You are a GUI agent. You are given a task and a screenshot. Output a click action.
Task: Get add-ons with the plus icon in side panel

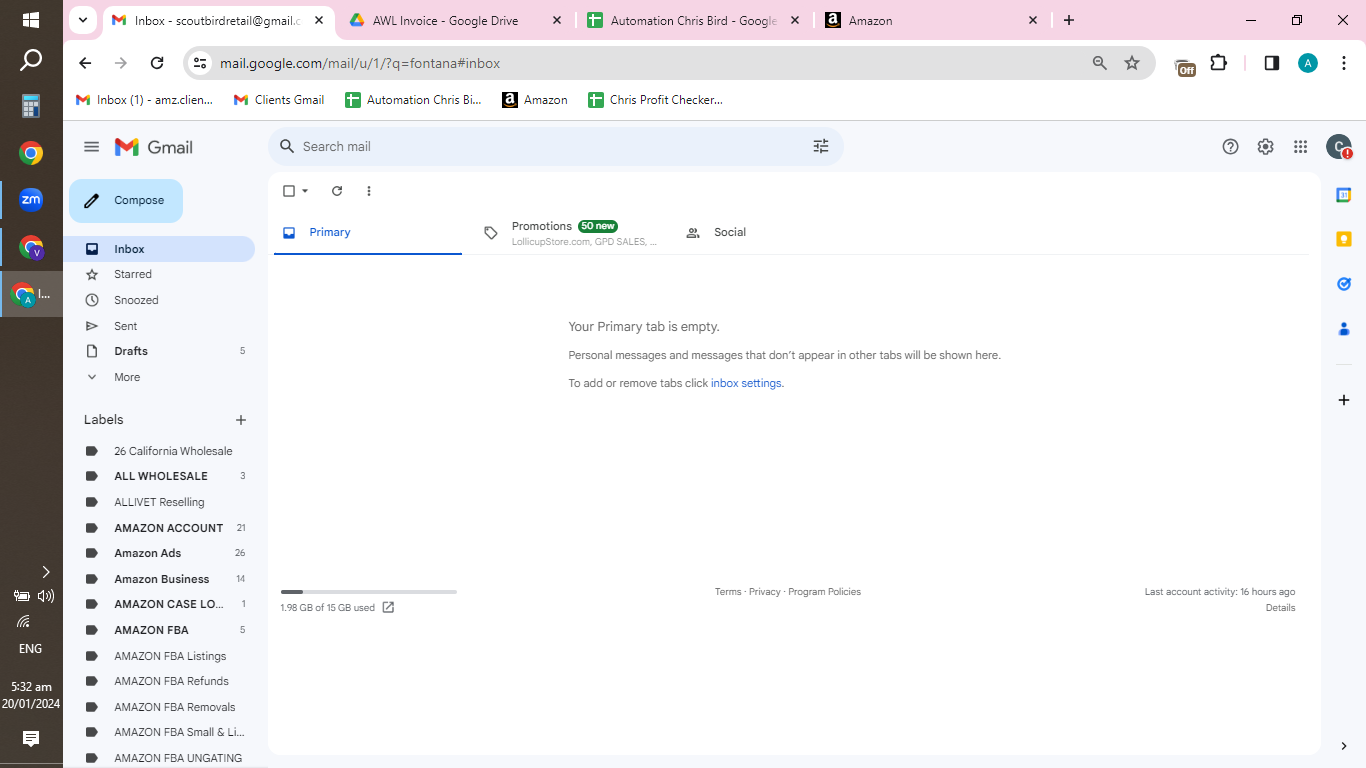(x=1344, y=400)
